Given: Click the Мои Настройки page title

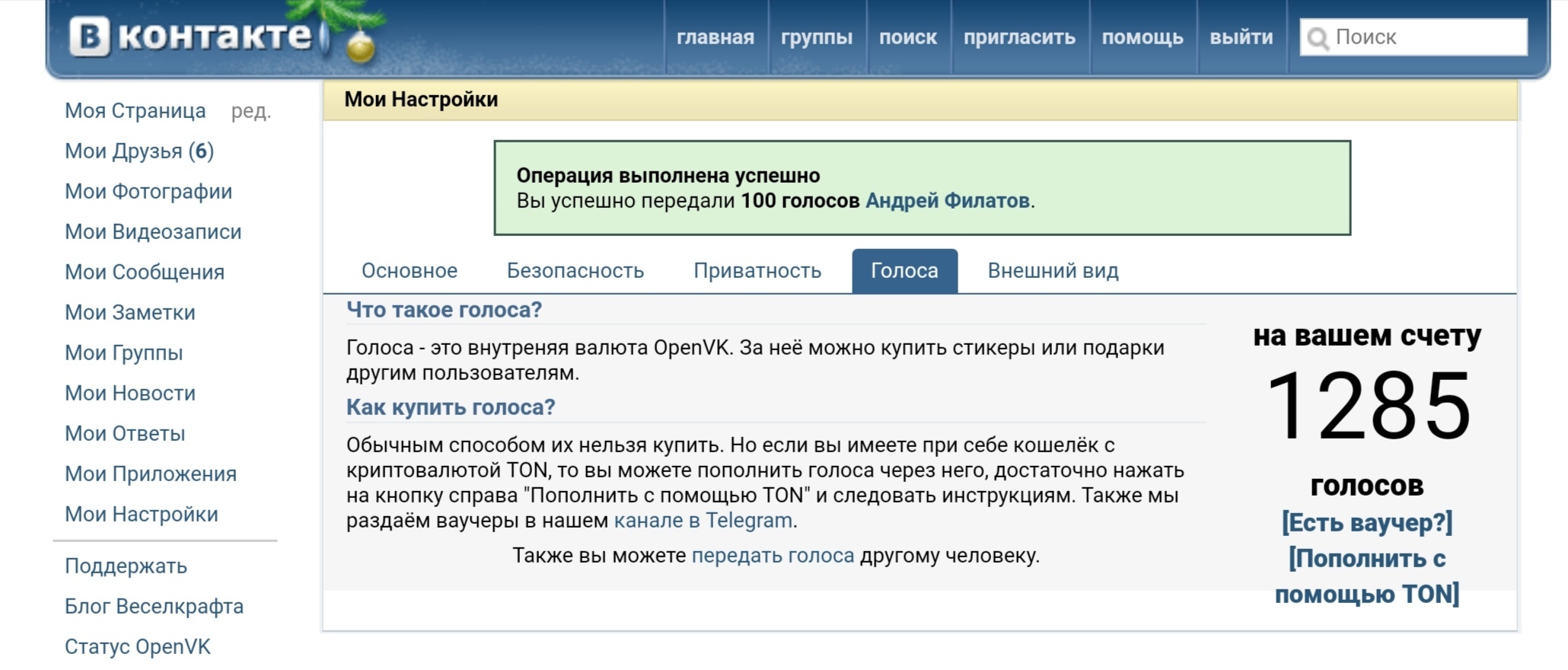Looking at the screenshot, I should coord(421,100).
